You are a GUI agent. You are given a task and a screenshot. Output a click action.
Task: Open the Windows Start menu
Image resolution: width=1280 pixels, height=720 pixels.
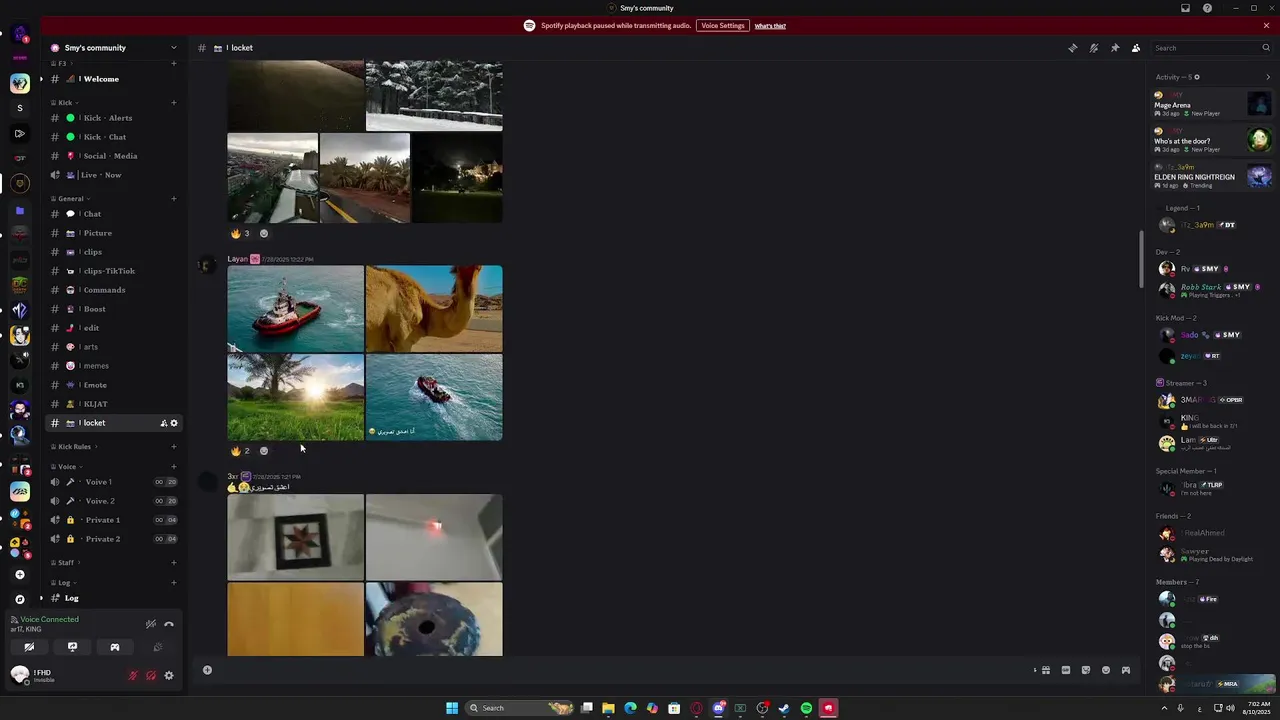[452, 708]
